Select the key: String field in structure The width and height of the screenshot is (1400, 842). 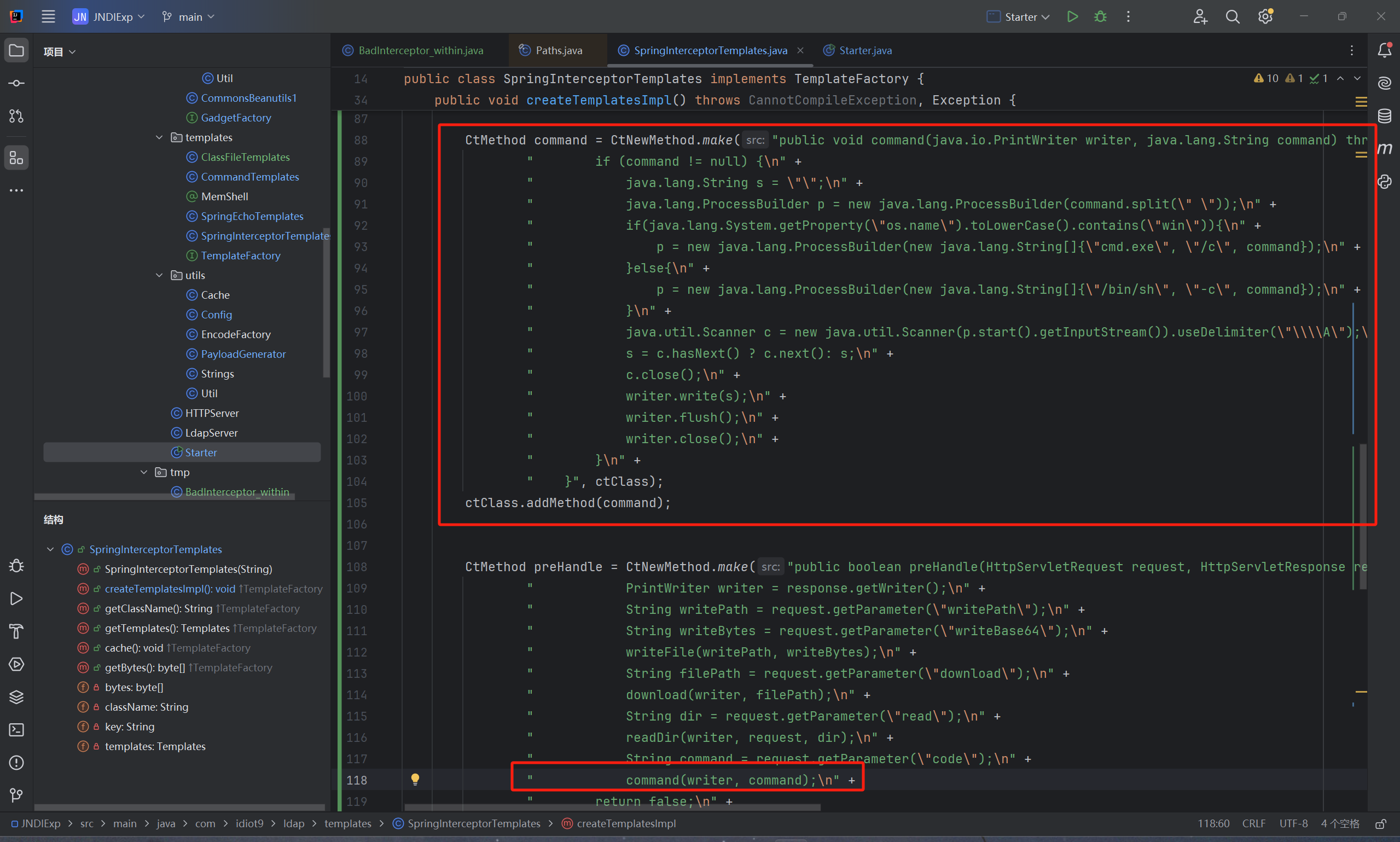(129, 727)
